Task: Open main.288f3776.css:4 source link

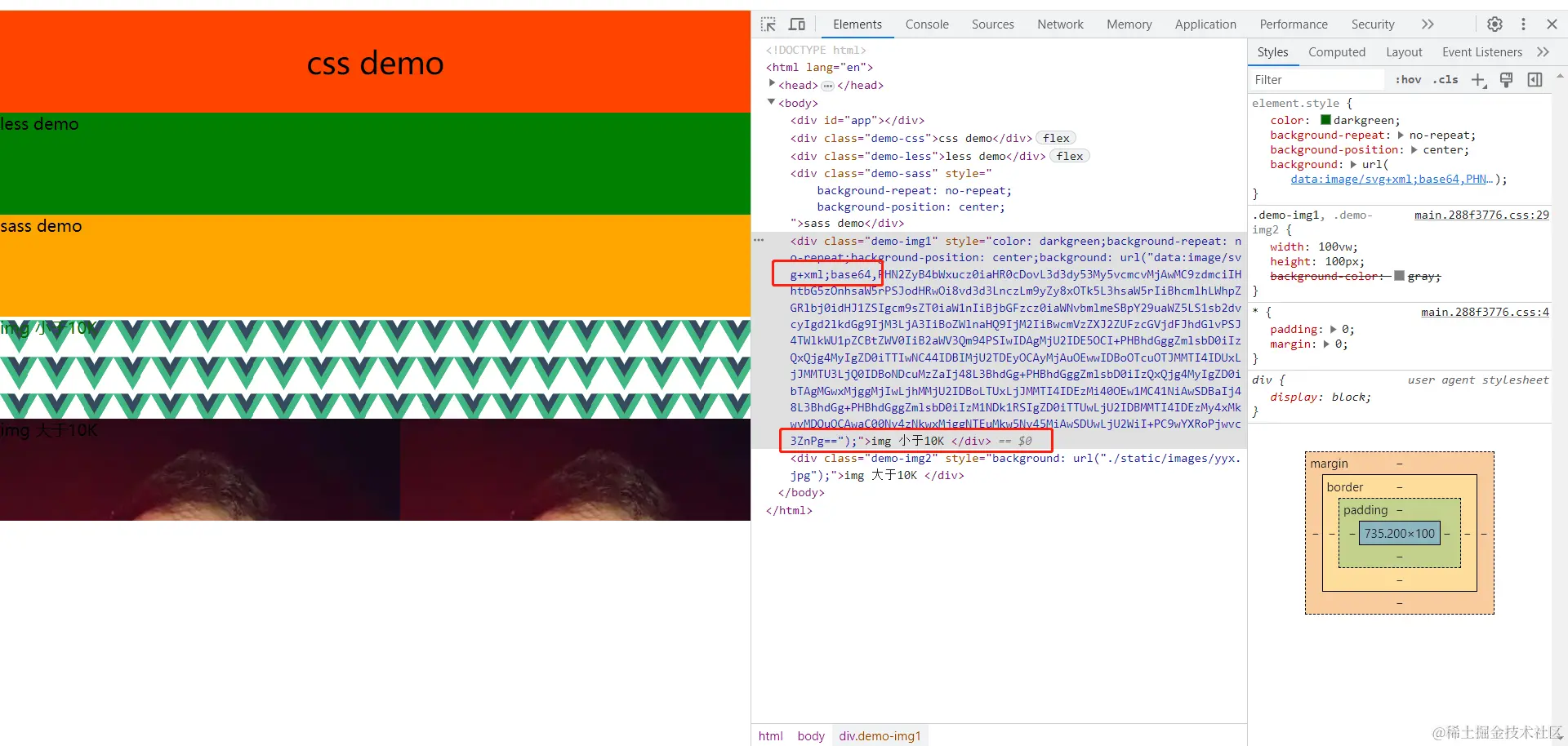Action: point(1485,312)
